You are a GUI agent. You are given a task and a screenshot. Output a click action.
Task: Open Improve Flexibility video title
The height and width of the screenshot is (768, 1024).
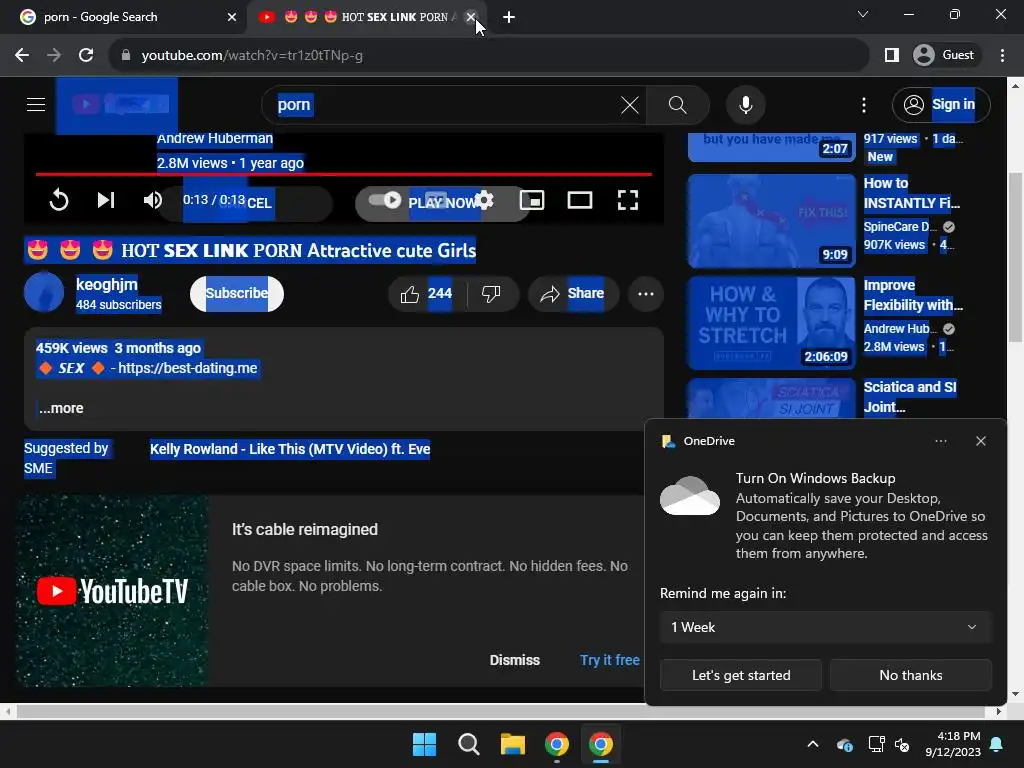tap(913, 295)
